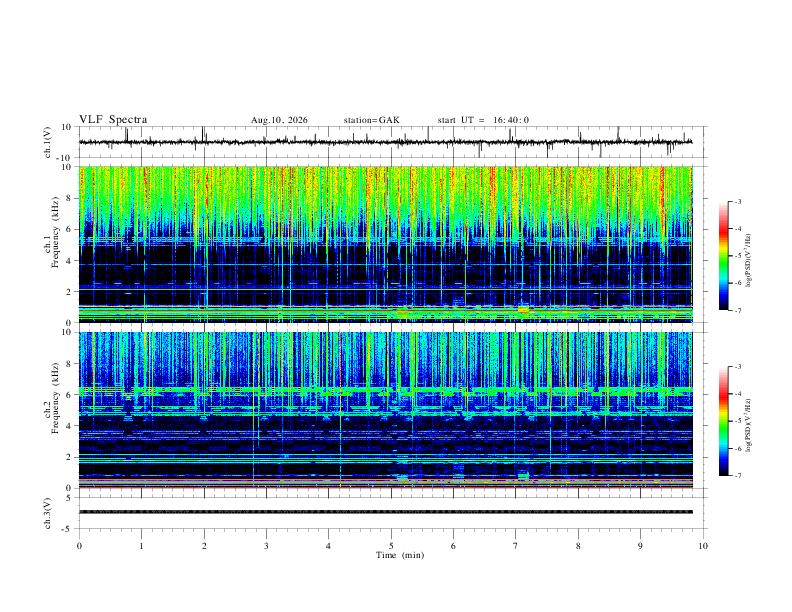Click the 1 minute tick on time axis
Screen dimensions: 792x612
click(x=141, y=546)
